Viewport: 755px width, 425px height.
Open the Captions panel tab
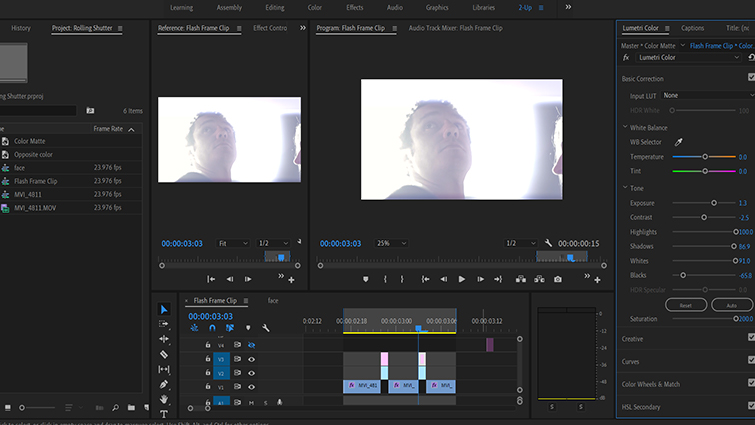(693, 28)
